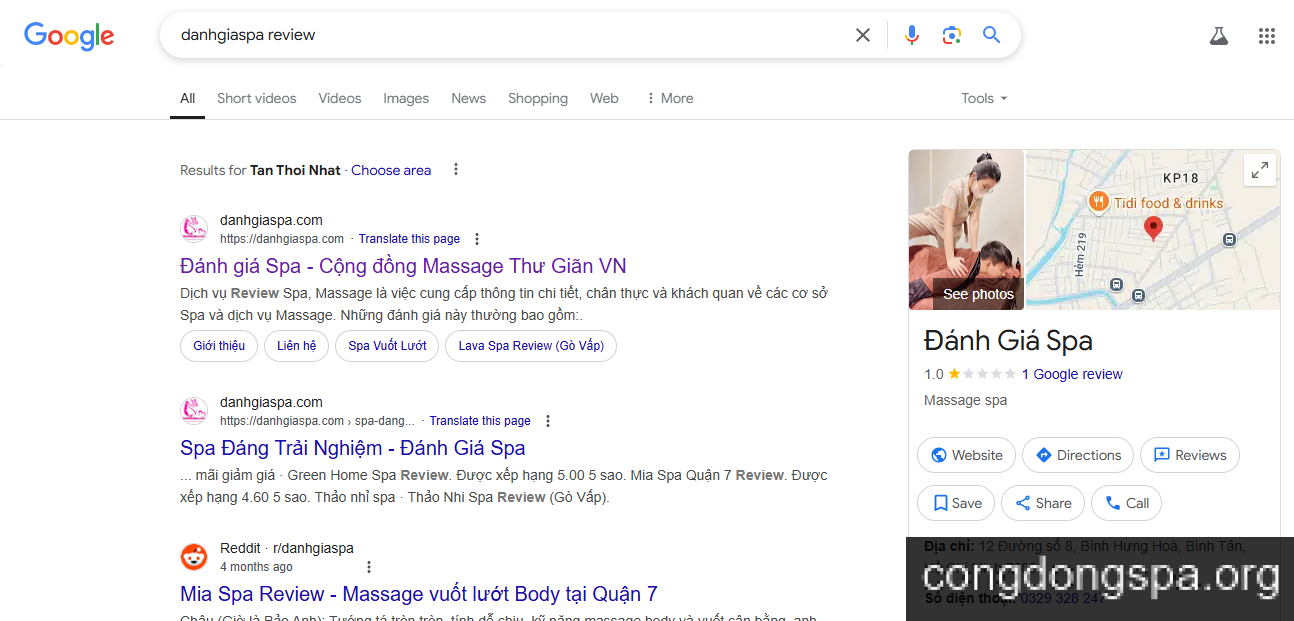Click the Choose area link
This screenshot has height=621, width=1294.
click(x=390, y=170)
